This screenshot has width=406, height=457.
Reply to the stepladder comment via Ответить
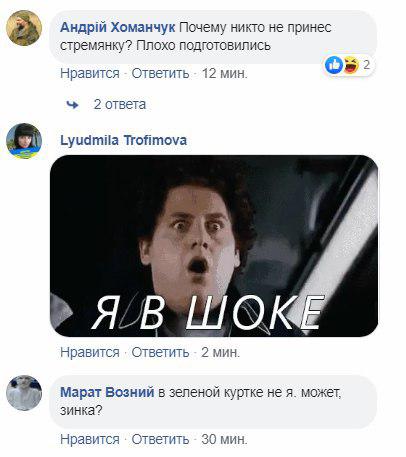(x=160, y=73)
